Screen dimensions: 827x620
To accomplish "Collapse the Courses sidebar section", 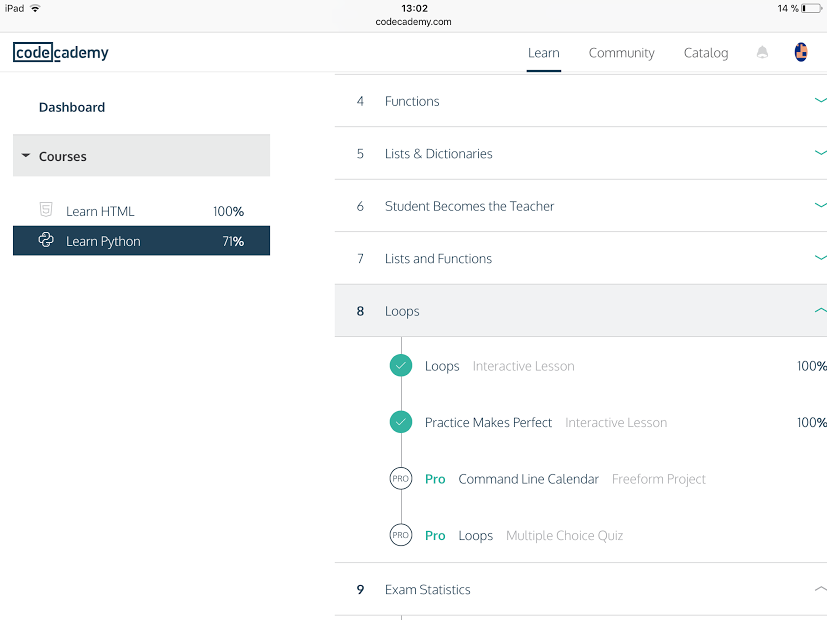I will pos(141,156).
